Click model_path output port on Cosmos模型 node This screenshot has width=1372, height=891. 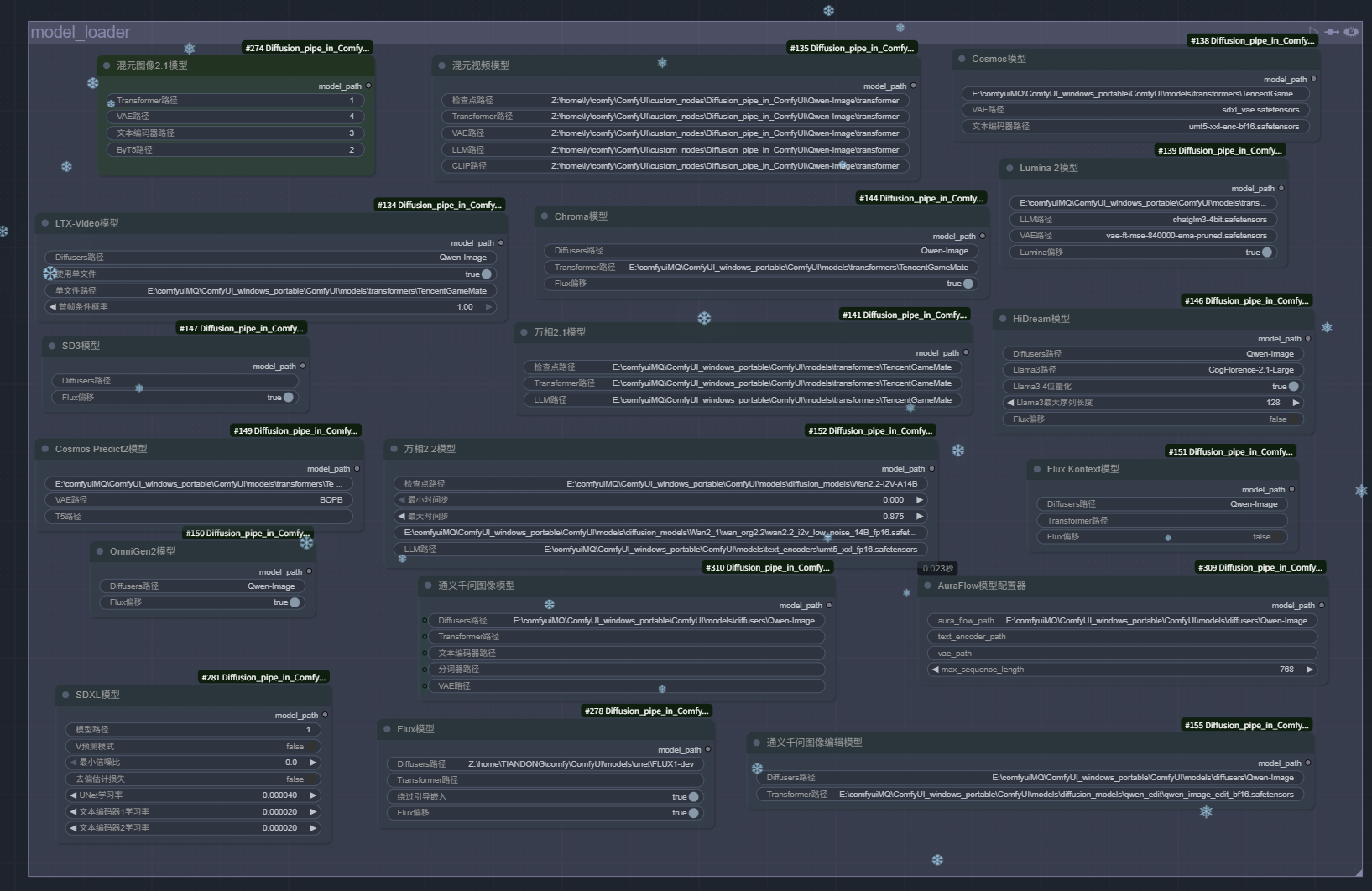[x=1313, y=79]
